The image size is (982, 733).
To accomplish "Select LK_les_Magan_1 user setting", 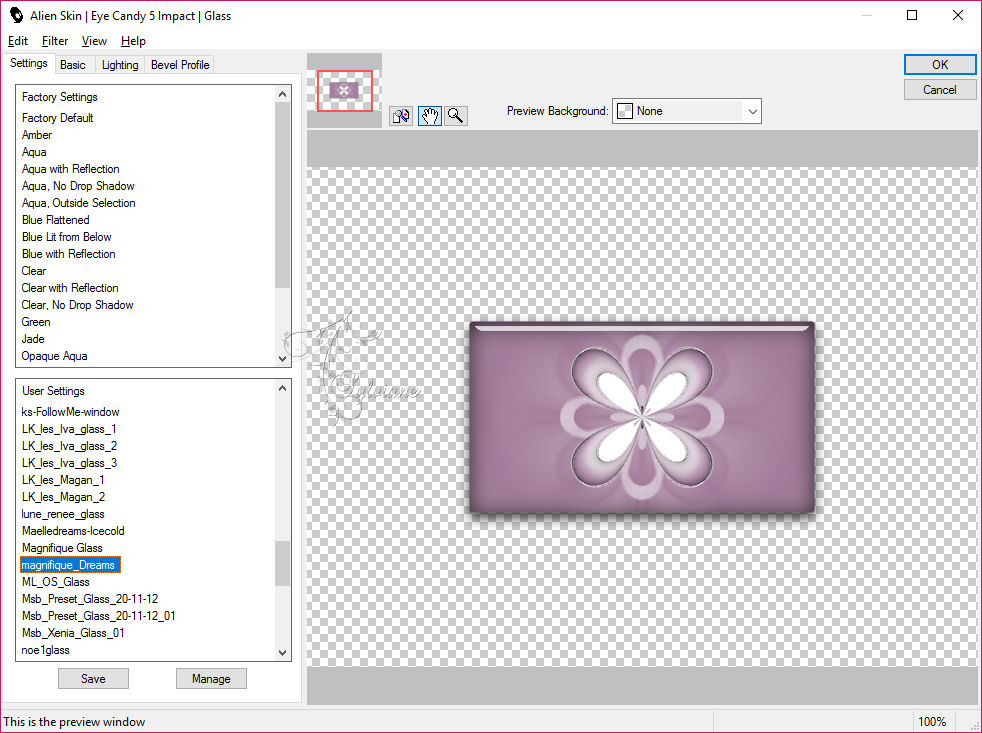I will point(63,479).
